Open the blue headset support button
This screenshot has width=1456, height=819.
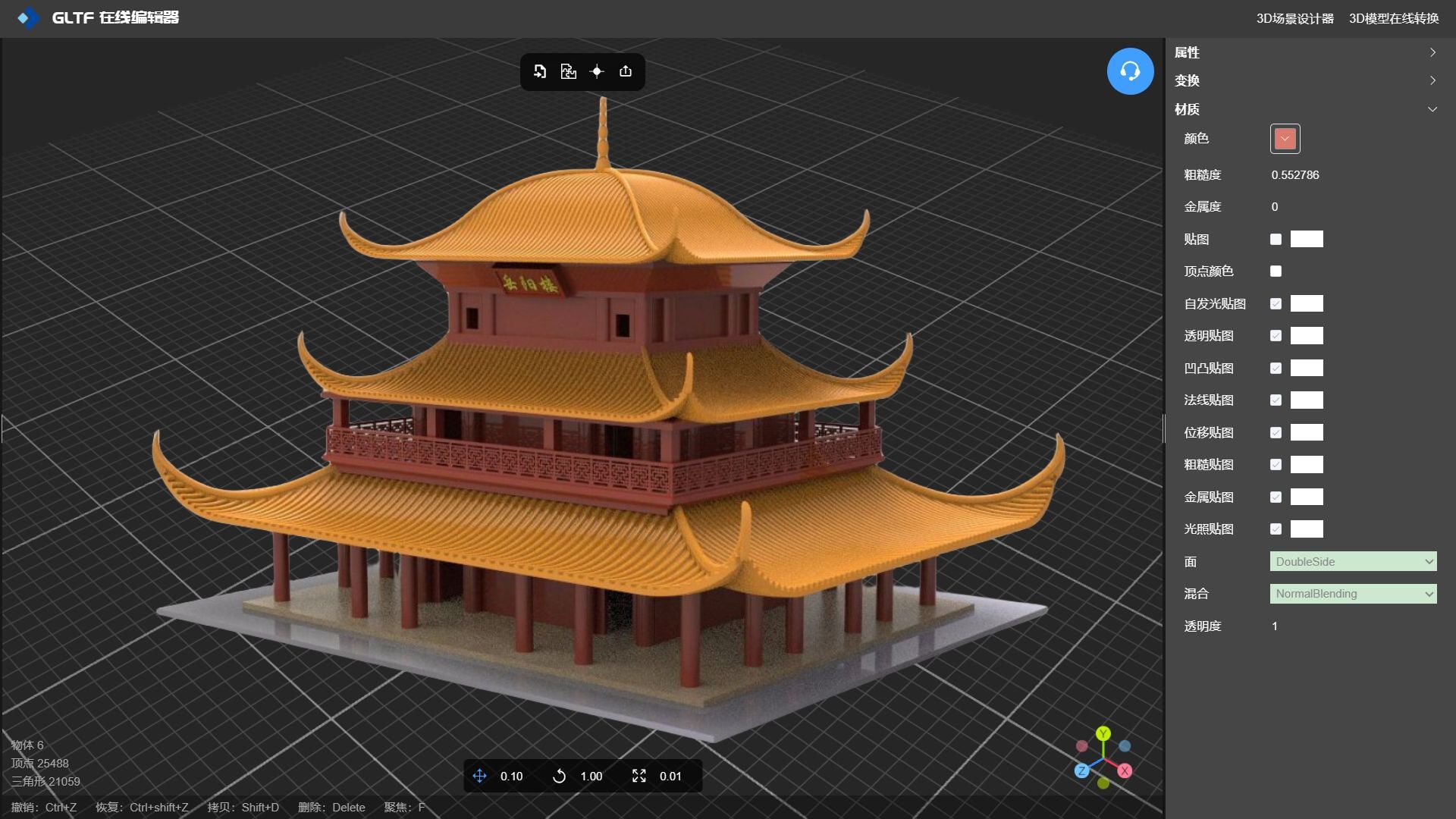point(1130,71)
